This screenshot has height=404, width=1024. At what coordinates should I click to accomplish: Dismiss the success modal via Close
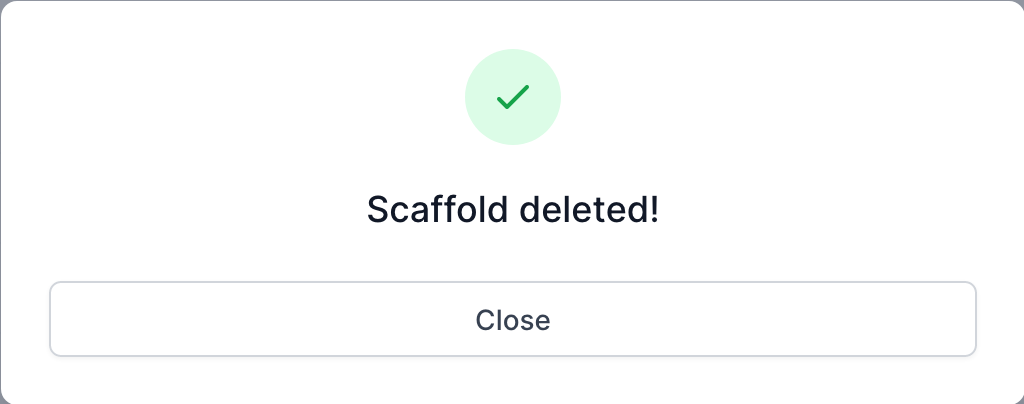513,319
